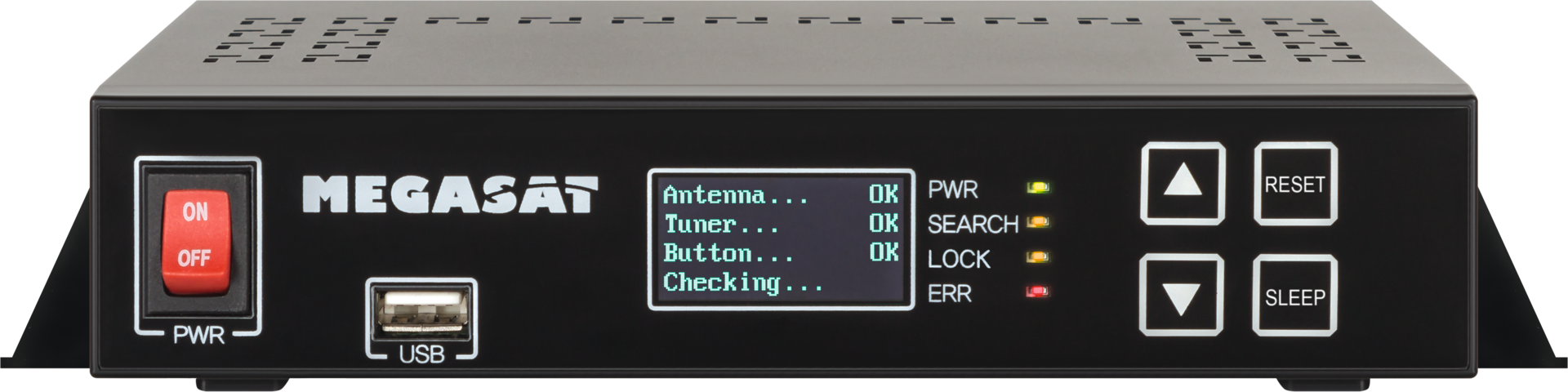Click the USB label under the port

(x=421, y=354)
